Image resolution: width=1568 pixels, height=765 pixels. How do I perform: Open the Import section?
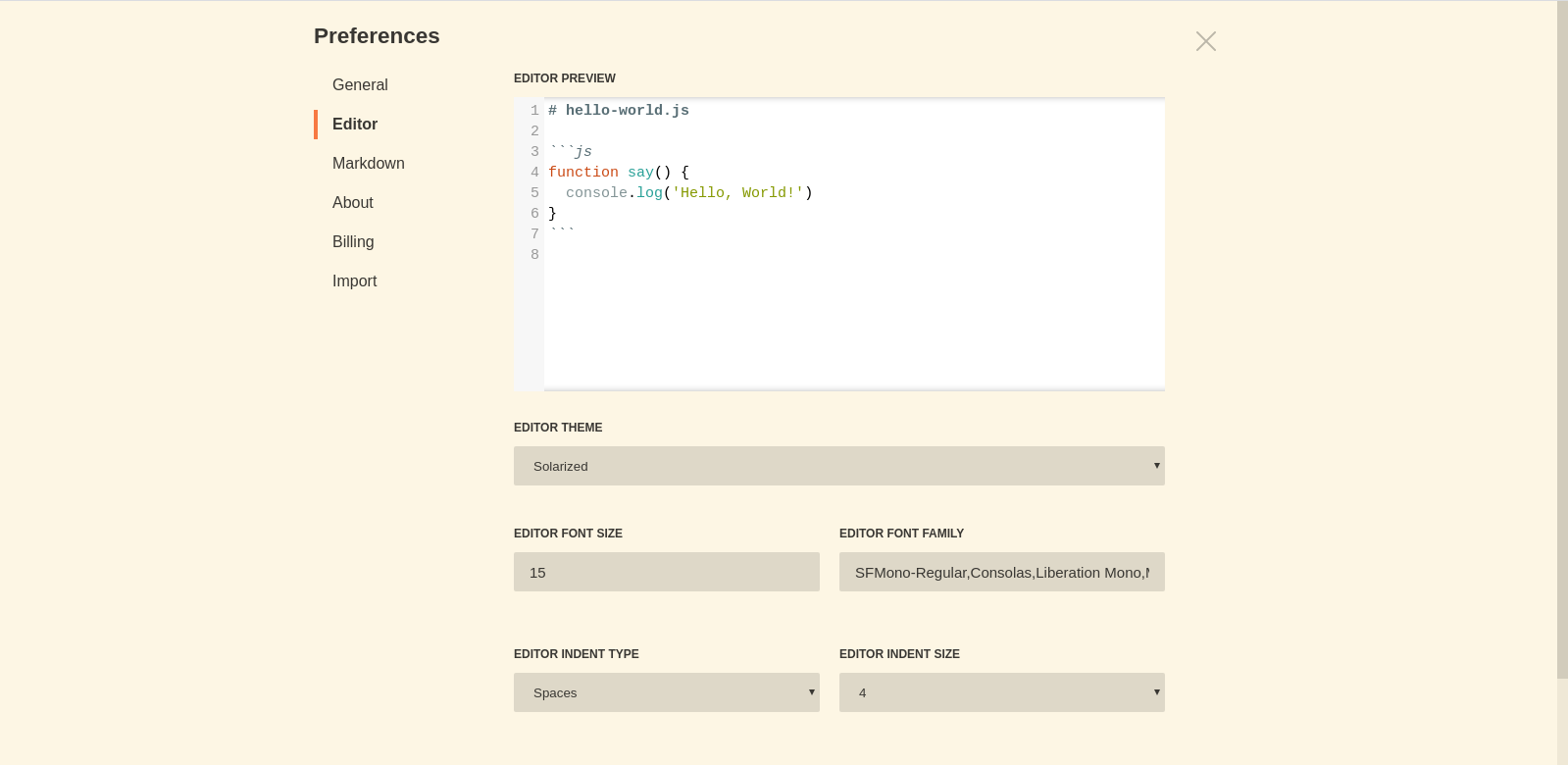point(355,281)
